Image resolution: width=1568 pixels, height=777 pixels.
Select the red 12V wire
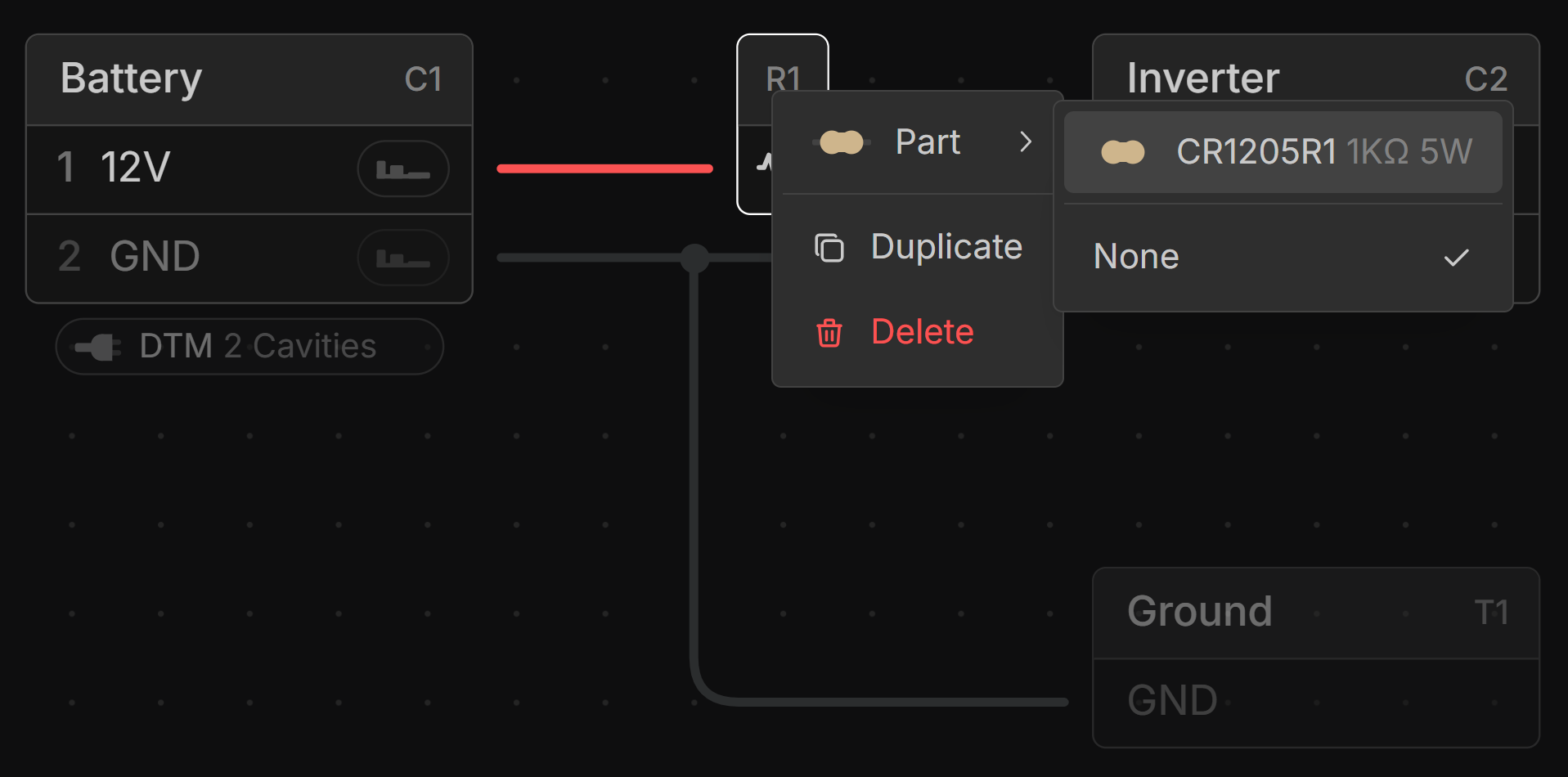coord(604,168)
